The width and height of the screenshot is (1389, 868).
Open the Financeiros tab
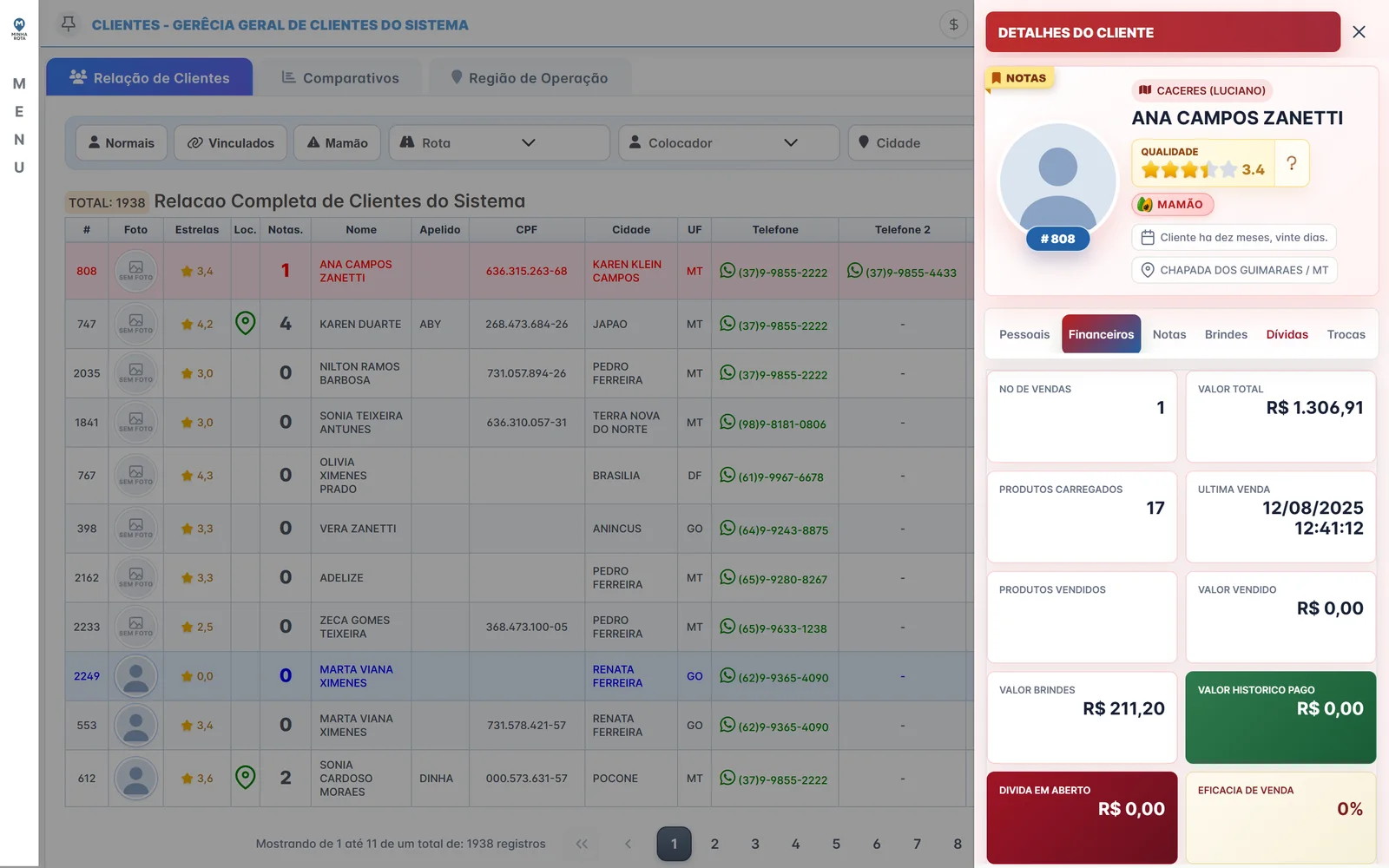(x=1101, y=334)
